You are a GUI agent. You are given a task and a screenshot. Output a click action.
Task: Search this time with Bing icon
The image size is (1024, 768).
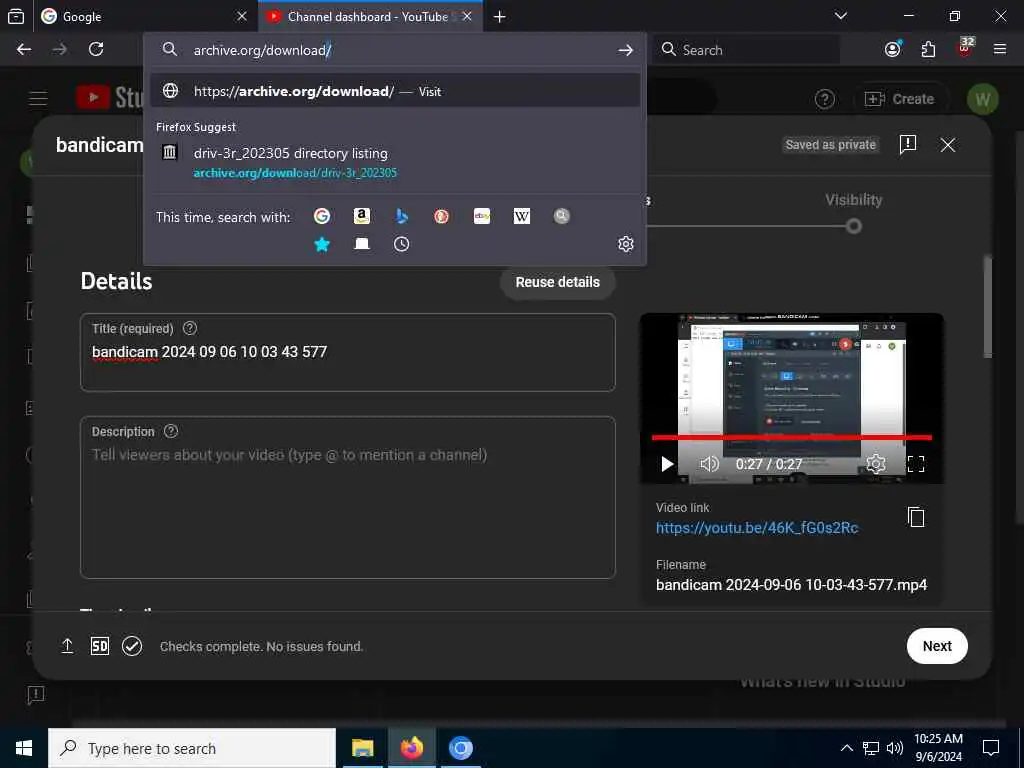click(402, 216)
